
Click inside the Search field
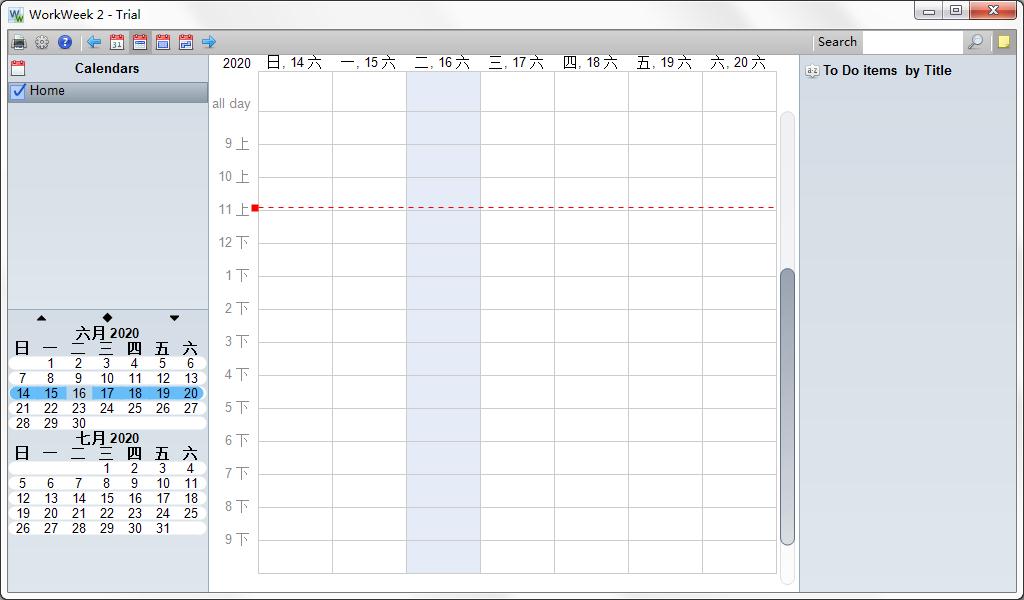point(912,42)
